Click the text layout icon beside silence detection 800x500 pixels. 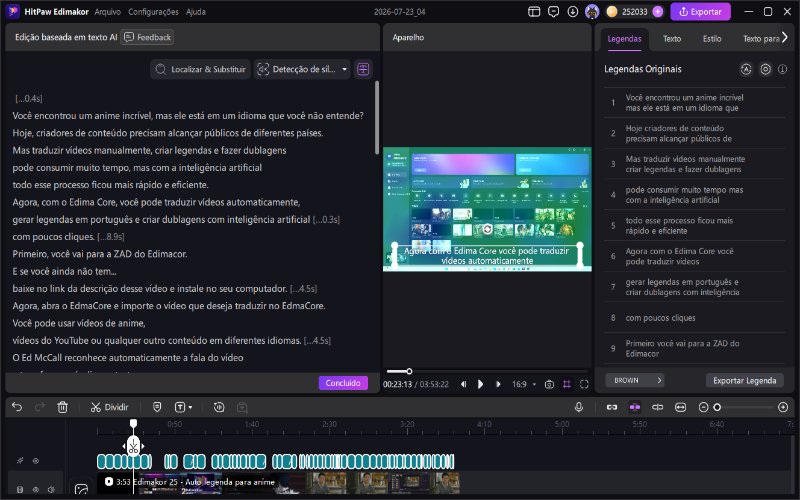click(363, 69)
